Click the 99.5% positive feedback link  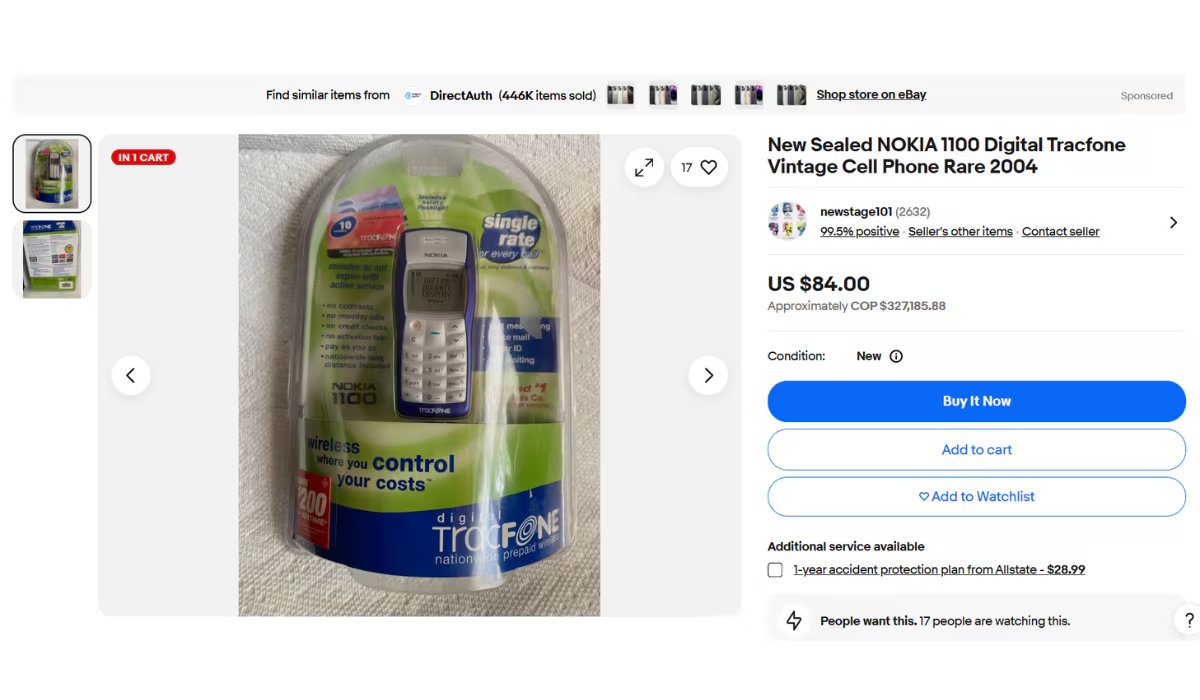pos(859,231)
